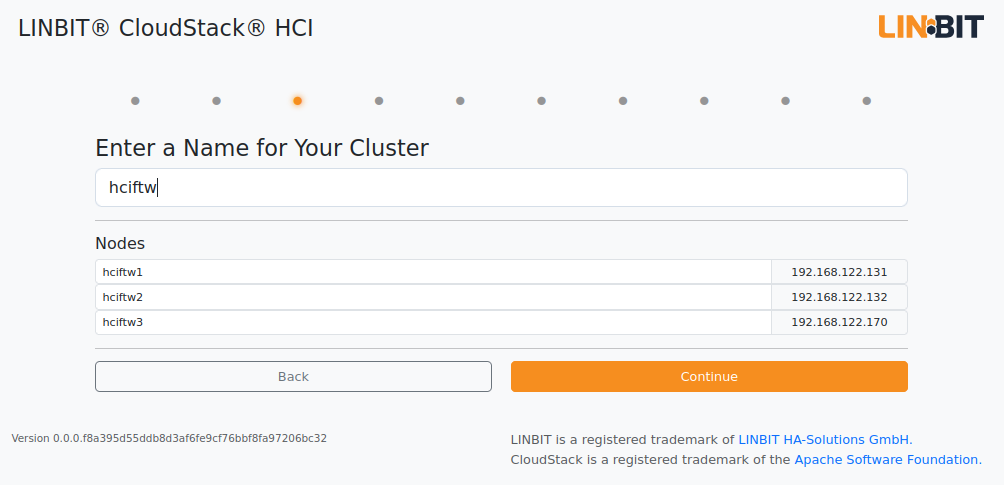This screenshot has width=1004, height=486.
Task: Click the active orange step dot
Action: [x=298, y=101]
